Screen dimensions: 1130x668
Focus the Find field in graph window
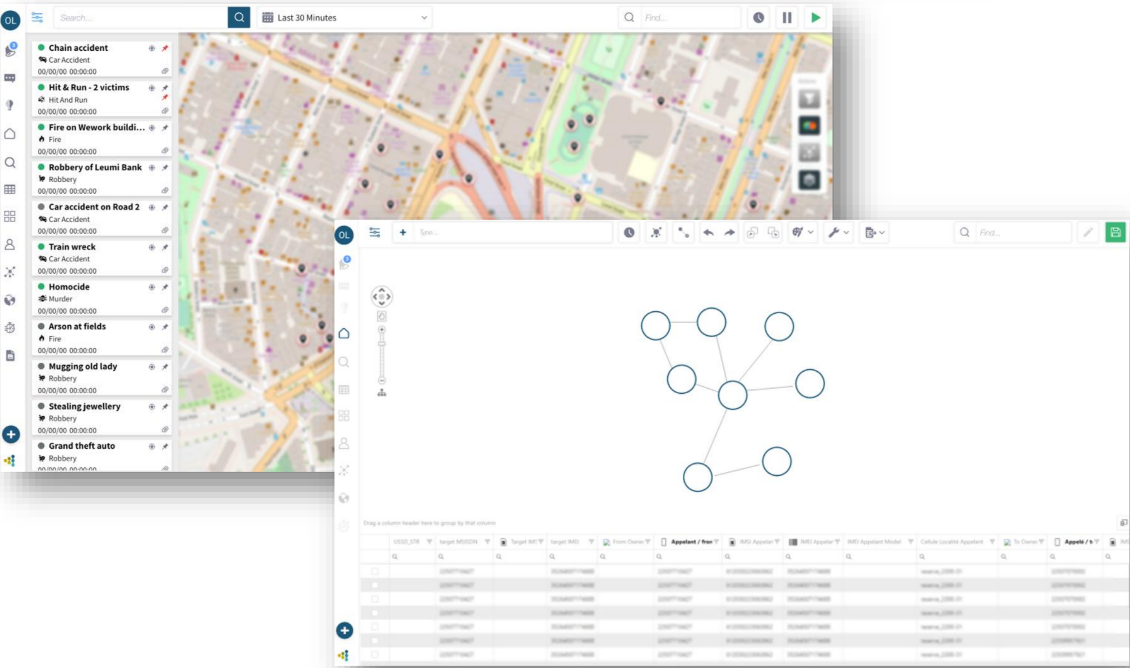[1023, 233]
